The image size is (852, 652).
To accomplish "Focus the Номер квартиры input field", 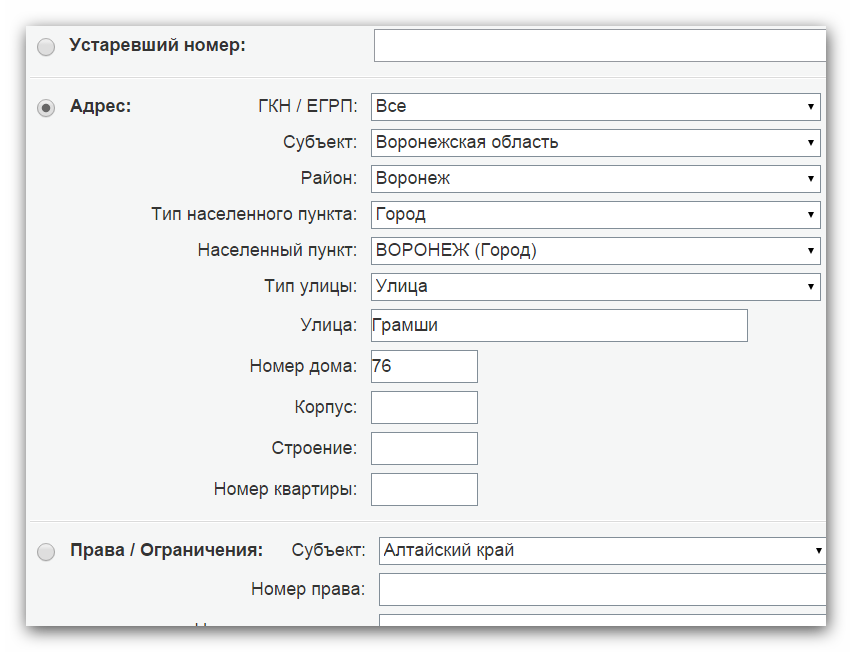I will (x=424, y=490).
